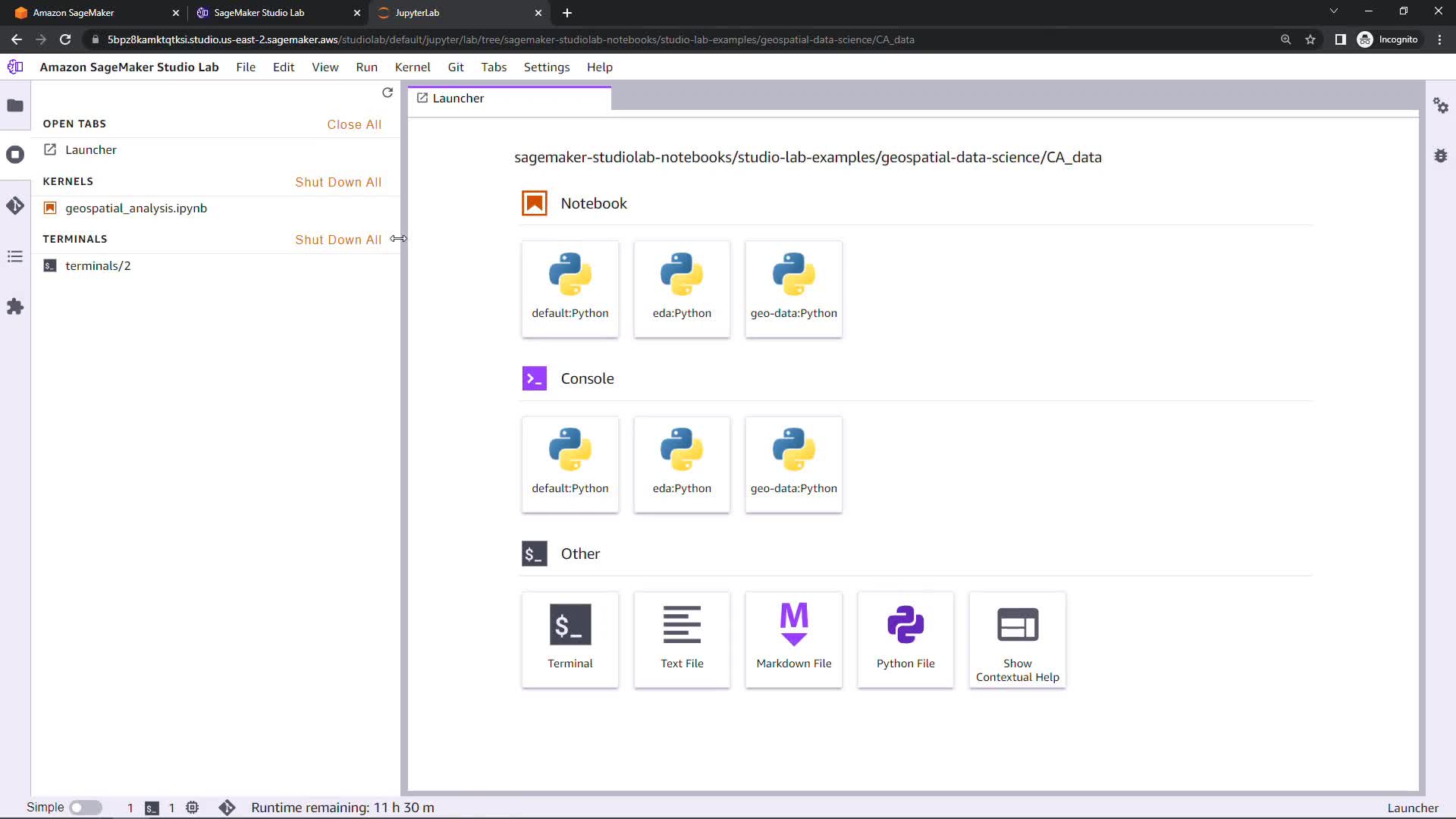Image resolution: width=1456 pixels, height=819 pixels.
Task: Launch a geo-data:Python notebook
Action: tap(793, 289)
